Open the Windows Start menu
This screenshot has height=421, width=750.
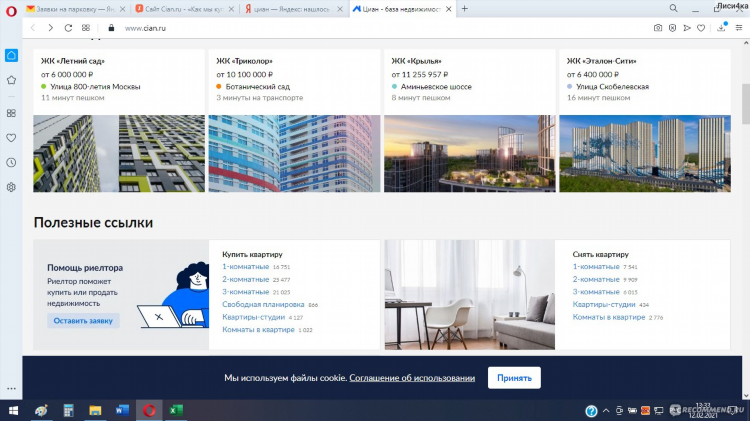(x=13, y=410)
